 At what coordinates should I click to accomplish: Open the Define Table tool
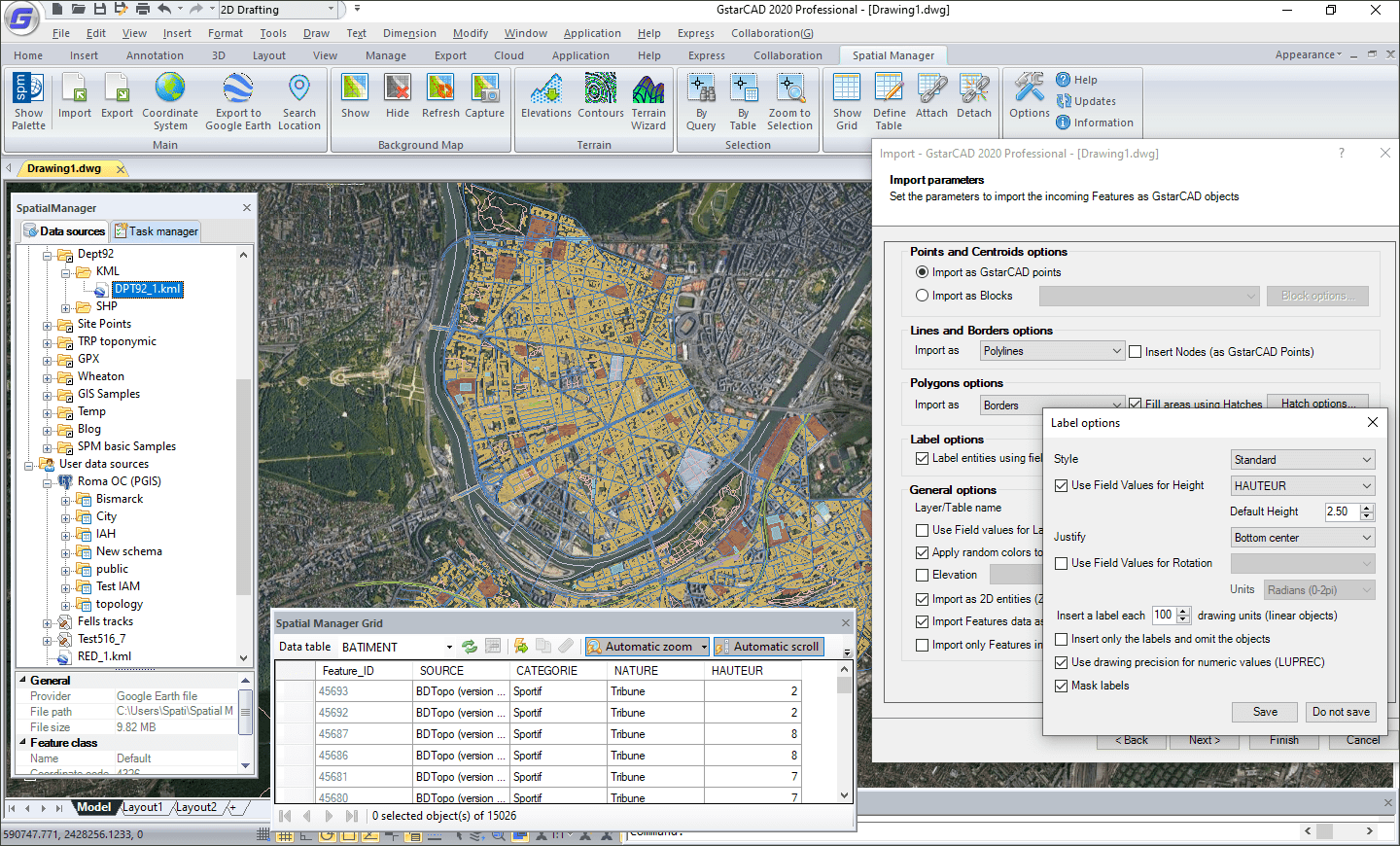pyautogui.click(x=889, y=101)
